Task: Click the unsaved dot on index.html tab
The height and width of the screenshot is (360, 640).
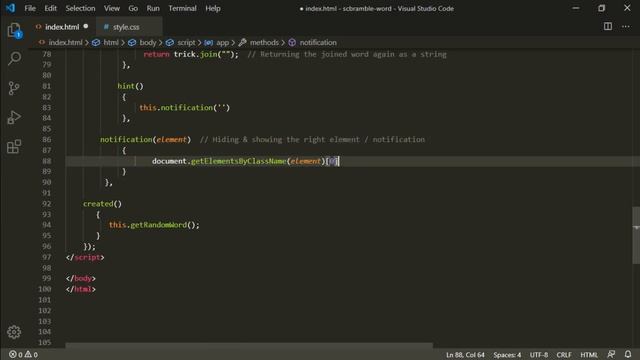Action: point(86,27)
